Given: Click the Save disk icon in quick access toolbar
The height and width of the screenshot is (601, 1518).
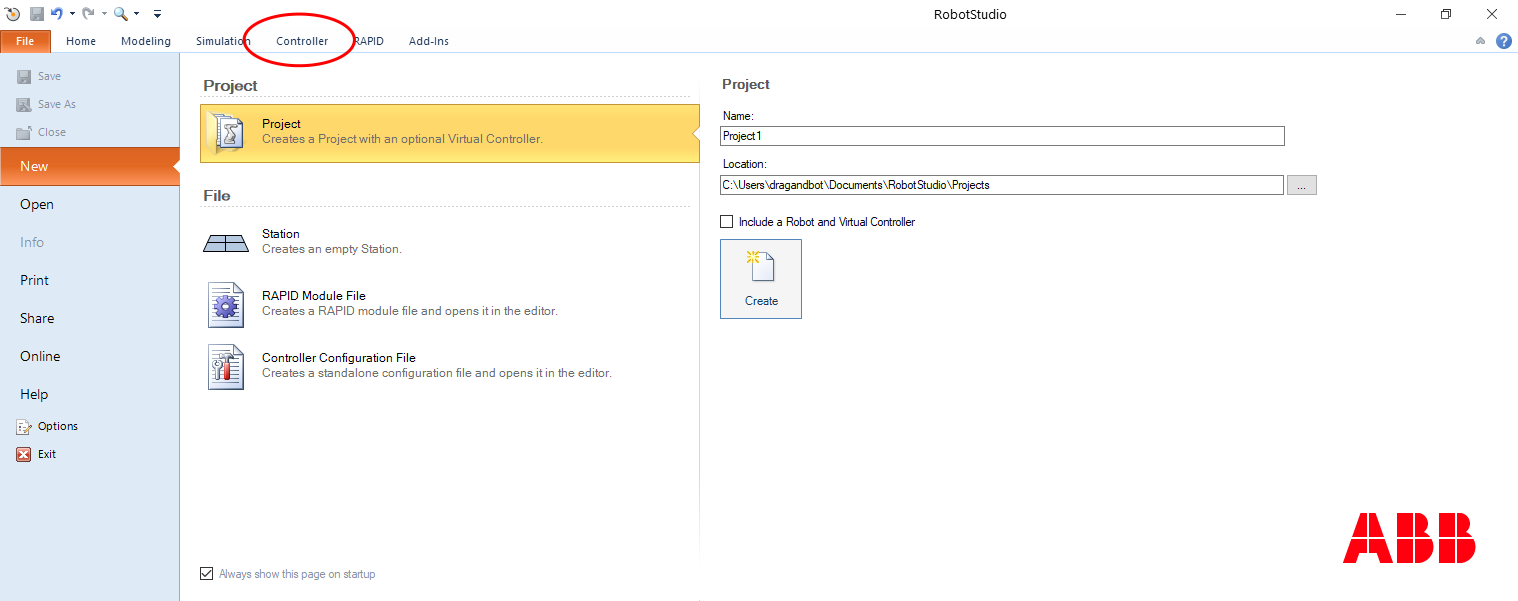Looking at the screenshot, I should 36,14.
